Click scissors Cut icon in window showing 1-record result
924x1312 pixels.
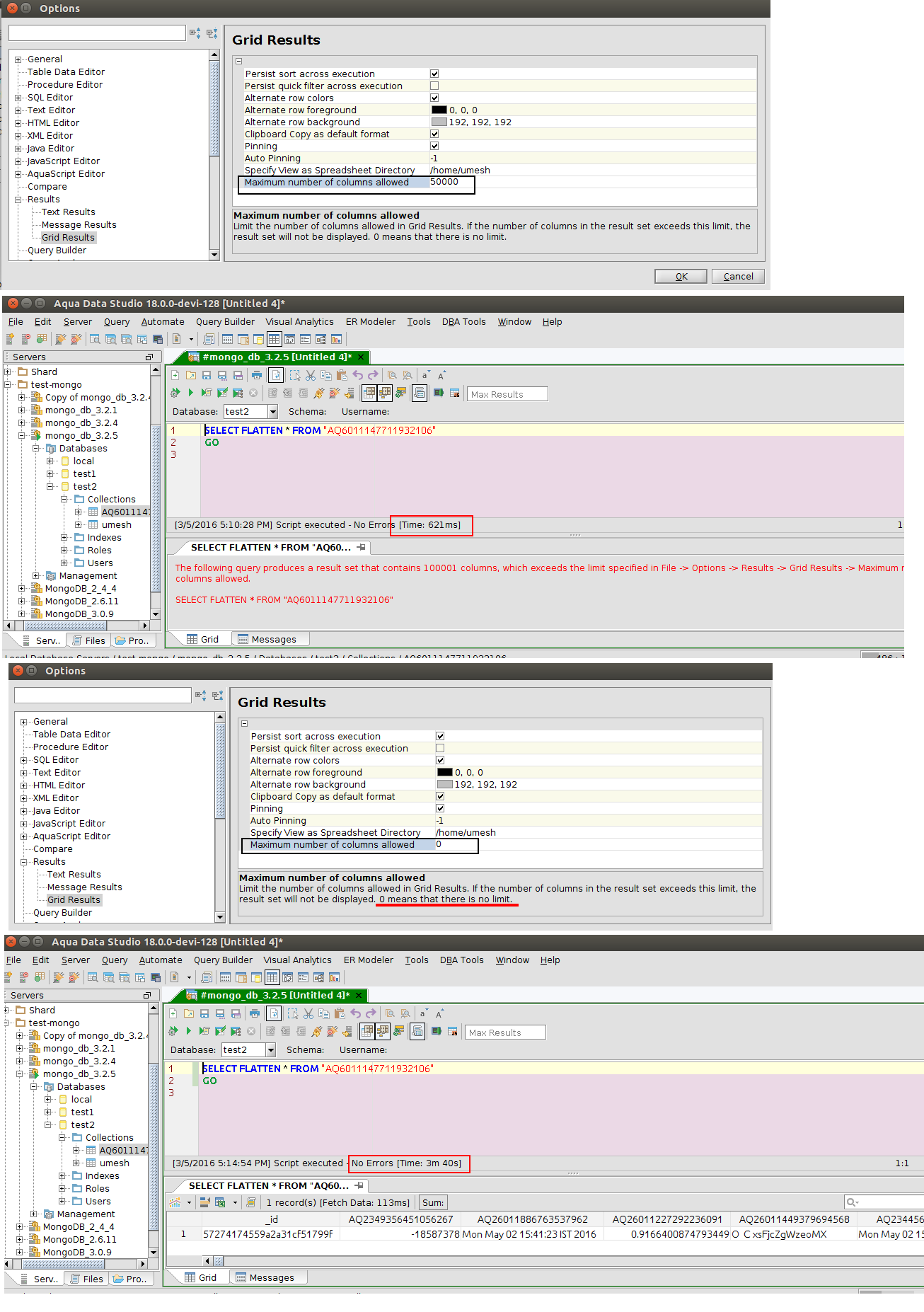308,1013
